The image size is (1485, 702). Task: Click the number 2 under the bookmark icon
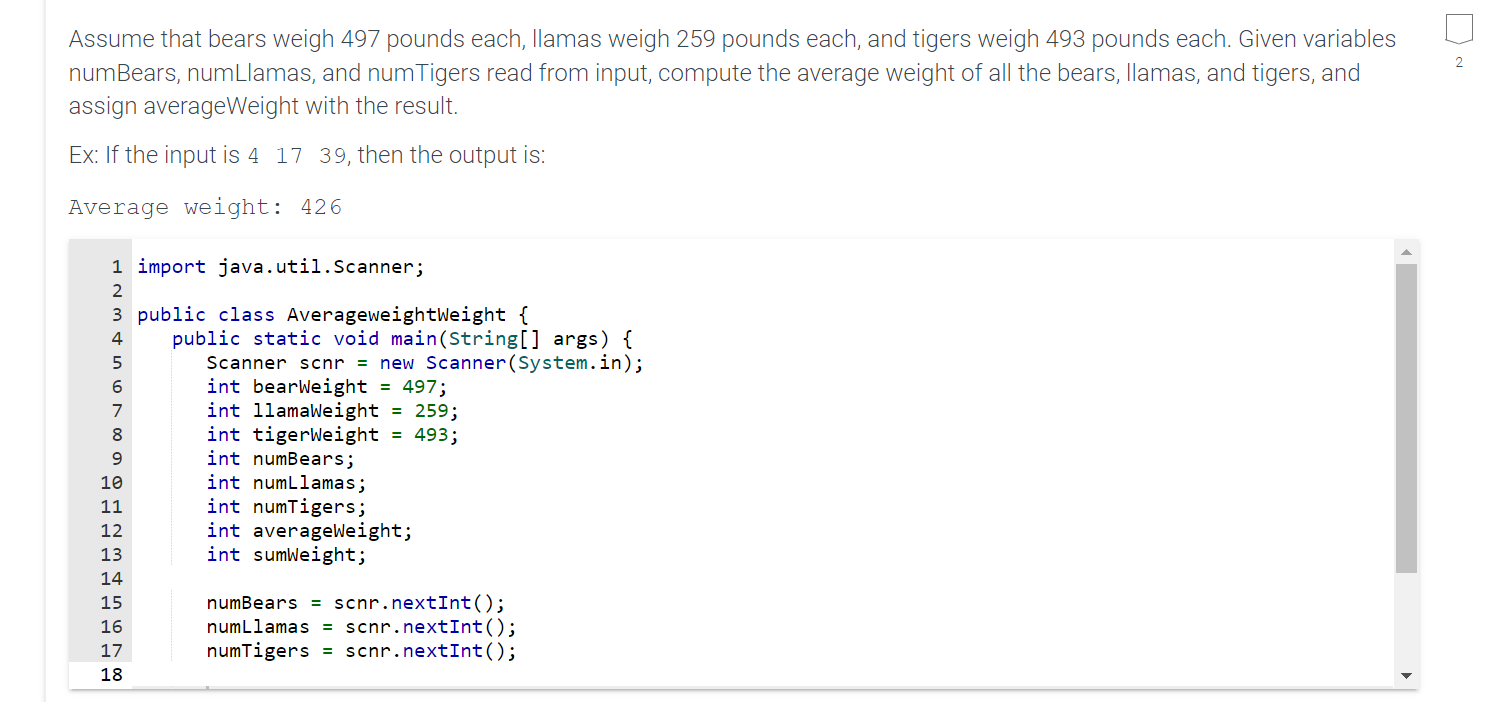tap(1458, 62)
